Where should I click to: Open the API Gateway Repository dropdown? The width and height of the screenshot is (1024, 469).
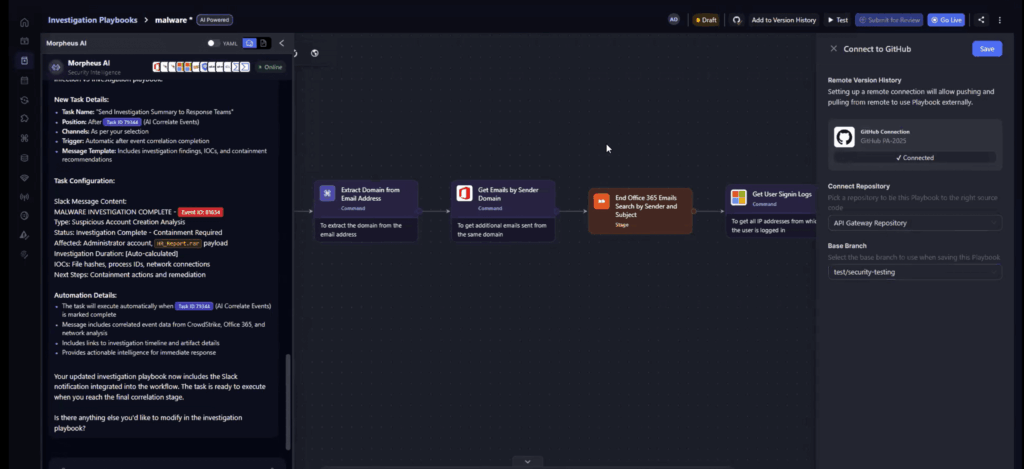(x=914, y=223)
